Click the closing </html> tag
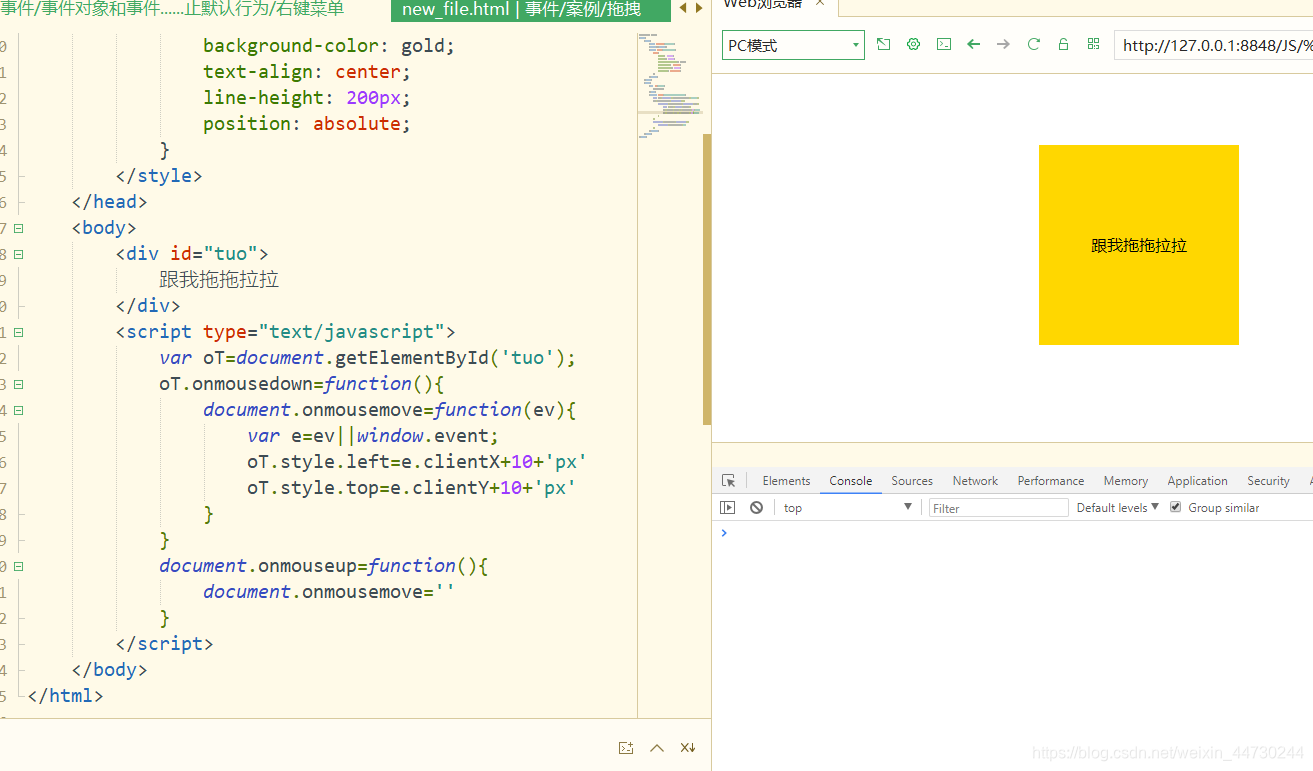The width and height of the screenshot is (1313, 771). tap(65, 696)
